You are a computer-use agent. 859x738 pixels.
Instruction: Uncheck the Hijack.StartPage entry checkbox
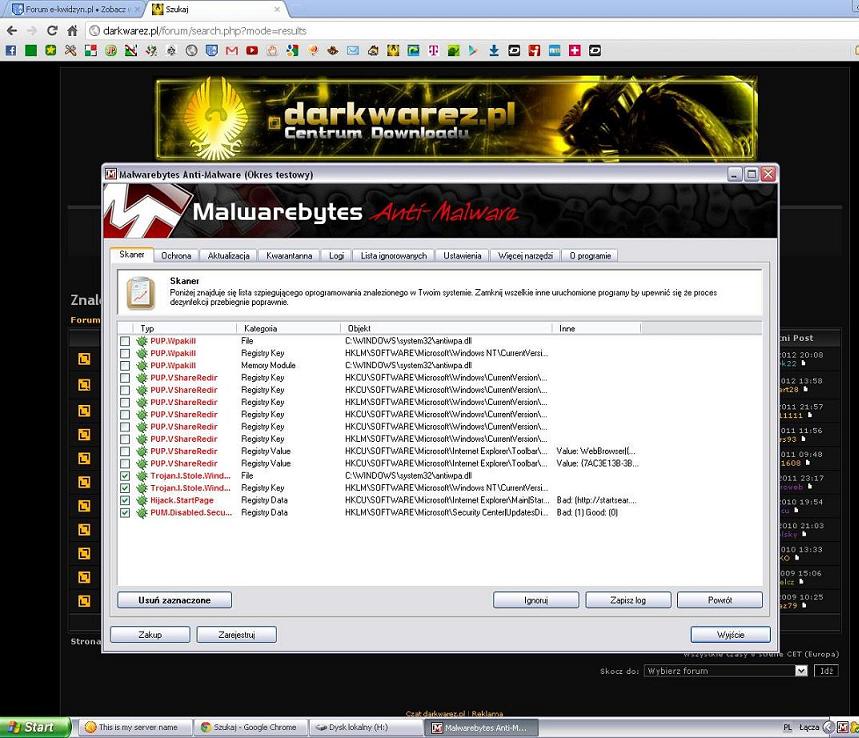click(x=125, y=500)
